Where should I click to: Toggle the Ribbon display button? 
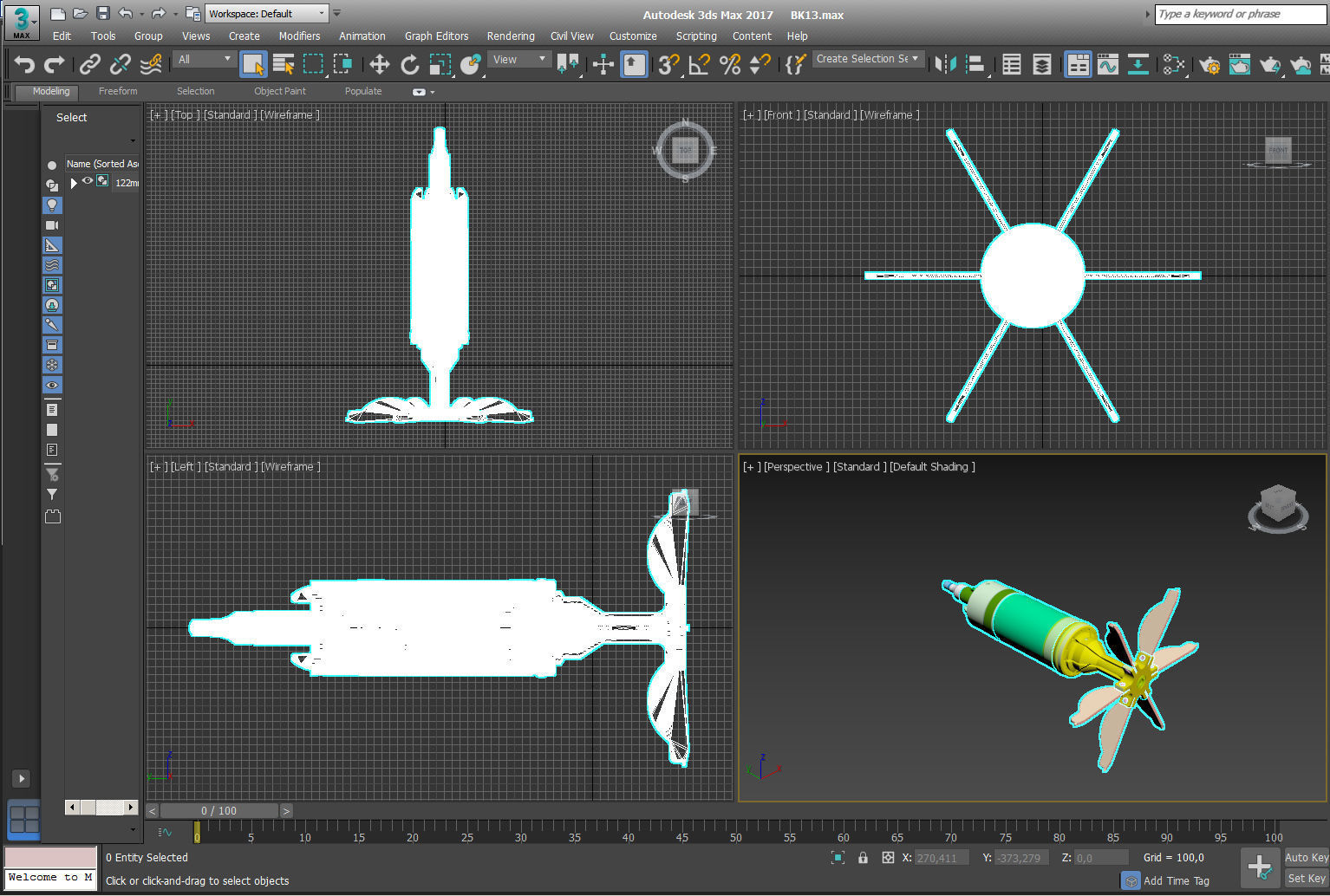[x=1078, y=64]
